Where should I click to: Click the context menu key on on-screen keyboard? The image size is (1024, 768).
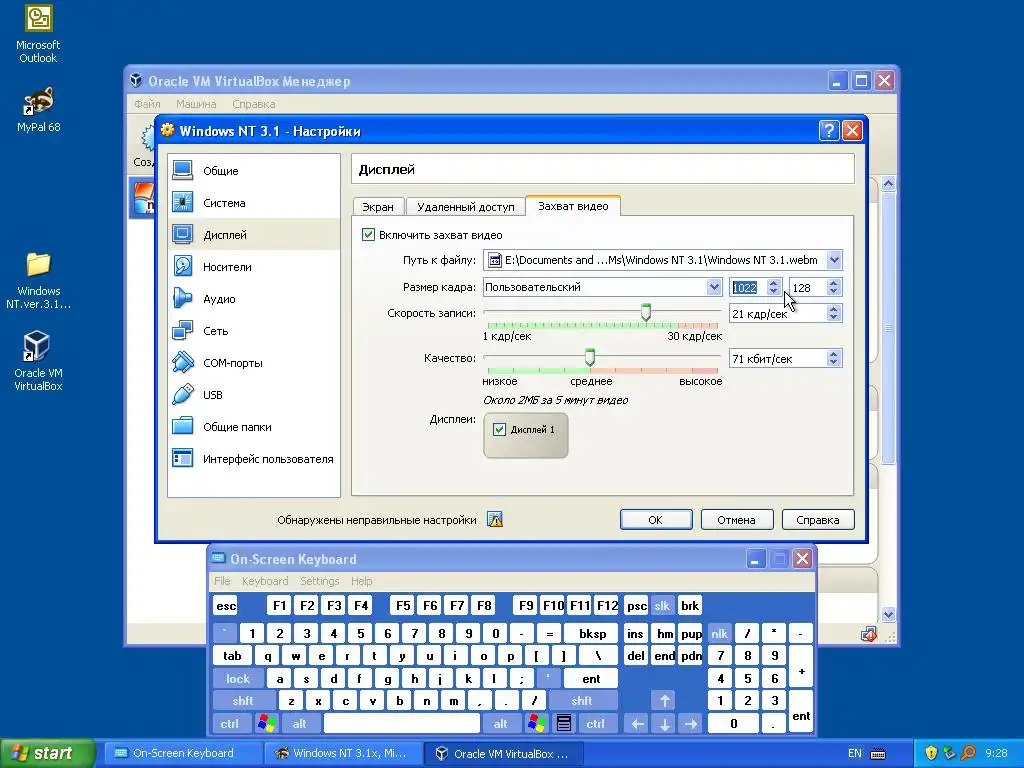(564, 724)
